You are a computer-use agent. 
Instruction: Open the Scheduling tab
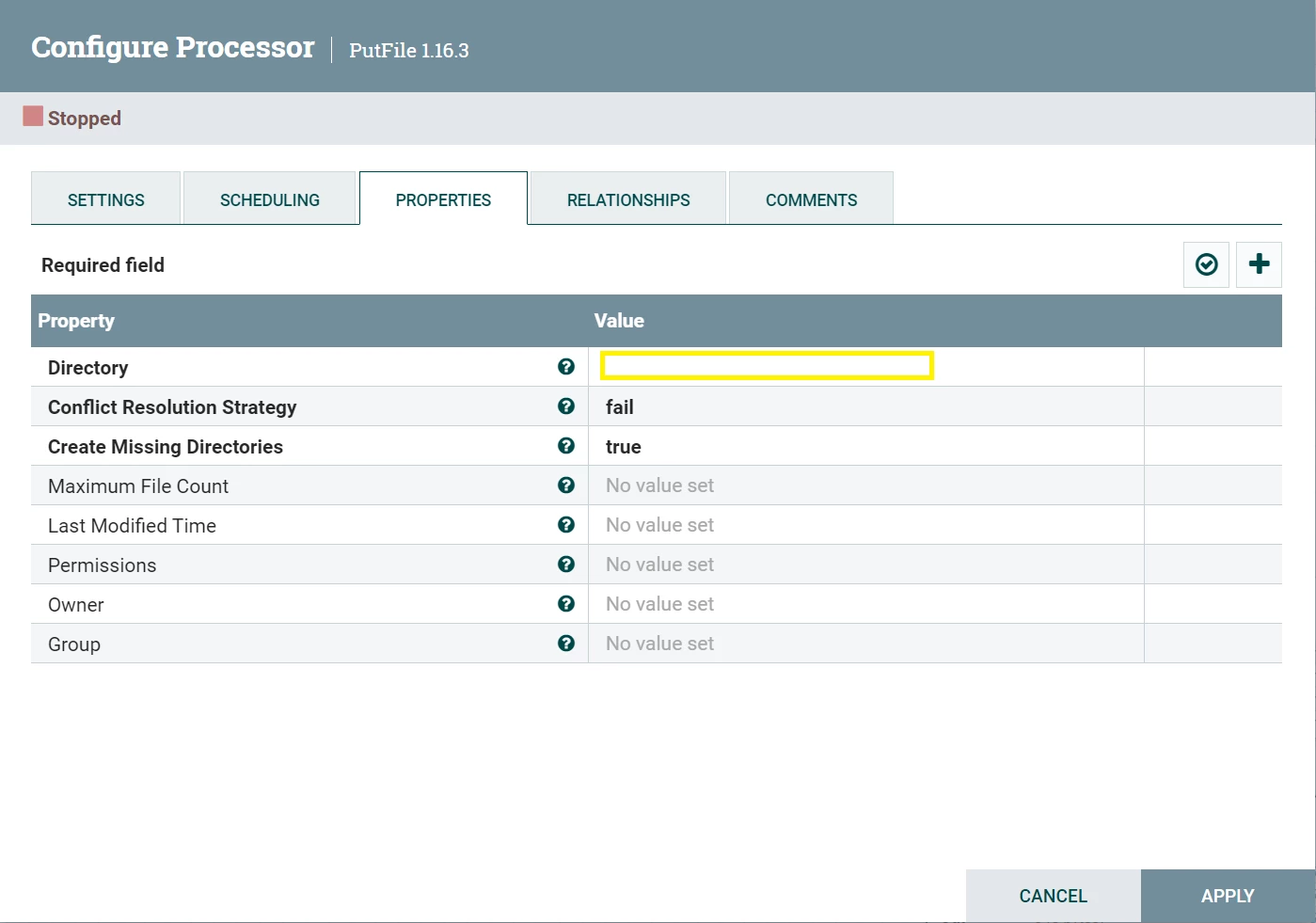pyautogui.click(x=270, y=199)
